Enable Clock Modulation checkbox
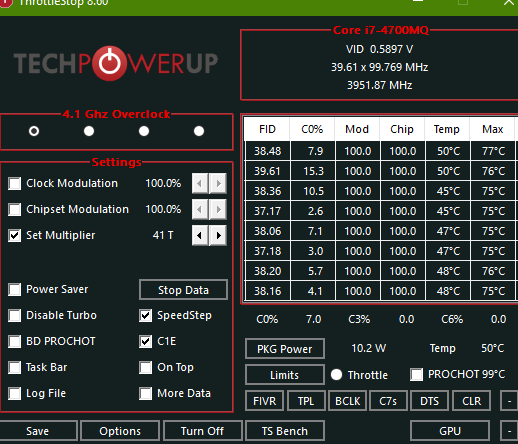This screenshot has width=518, height=444. pos(15,183)
